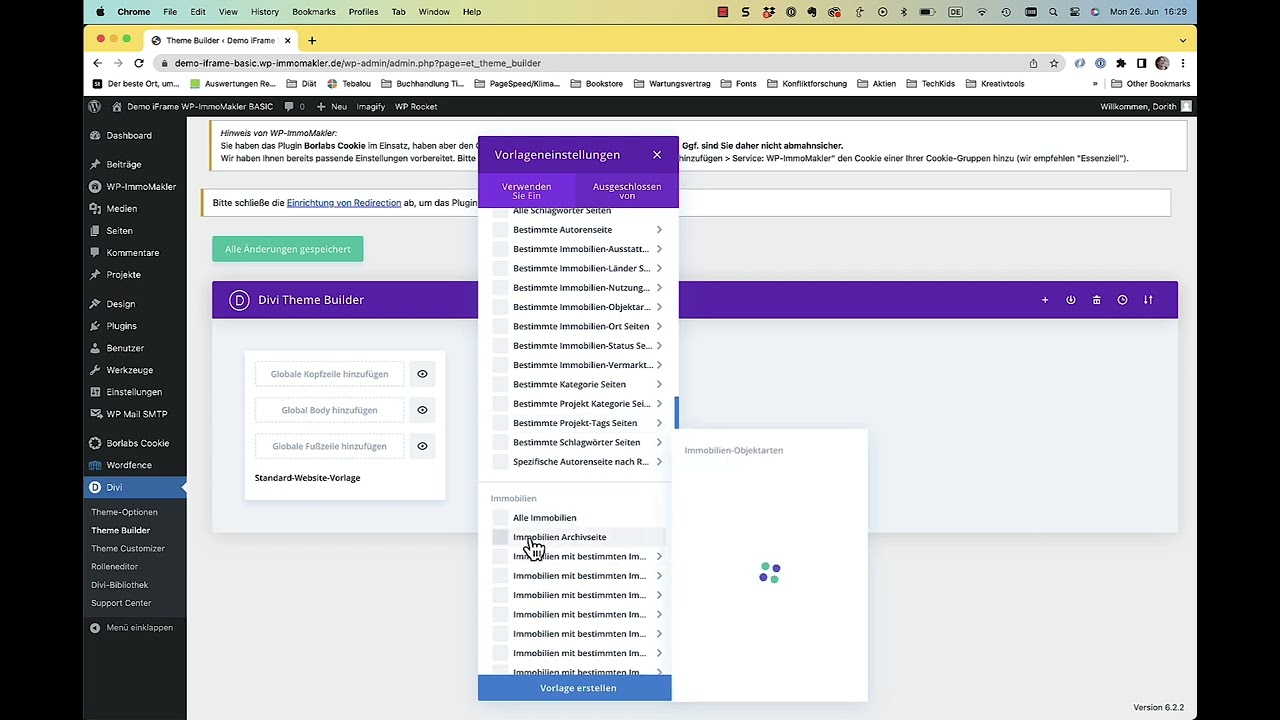Expand Bestimmte Immobilien-Ort Seiten chevron

pos(659,326)
